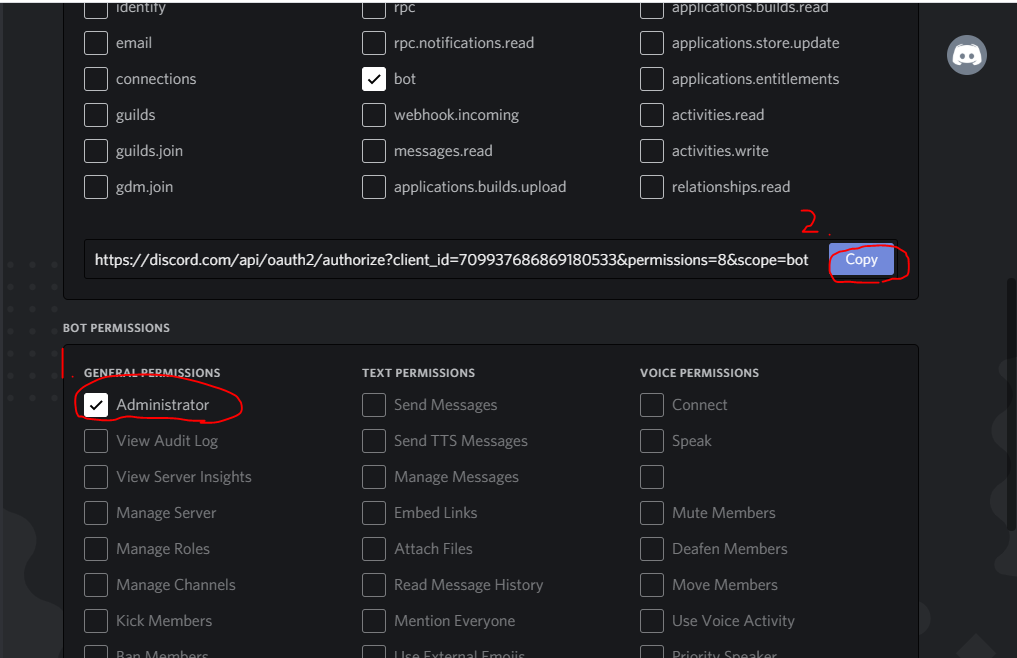1017x658 pixels.
Task: Click the page vertical scrollbar
Action: click(x=1011, y=404)
